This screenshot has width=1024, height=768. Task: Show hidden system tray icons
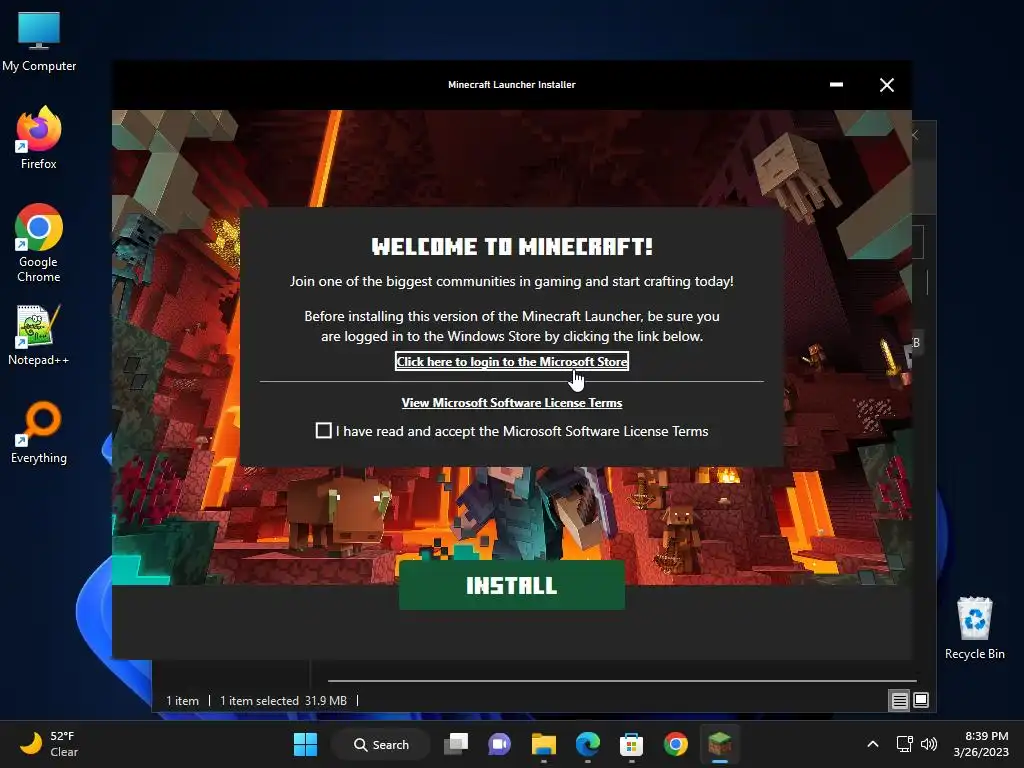coord(872,744)
